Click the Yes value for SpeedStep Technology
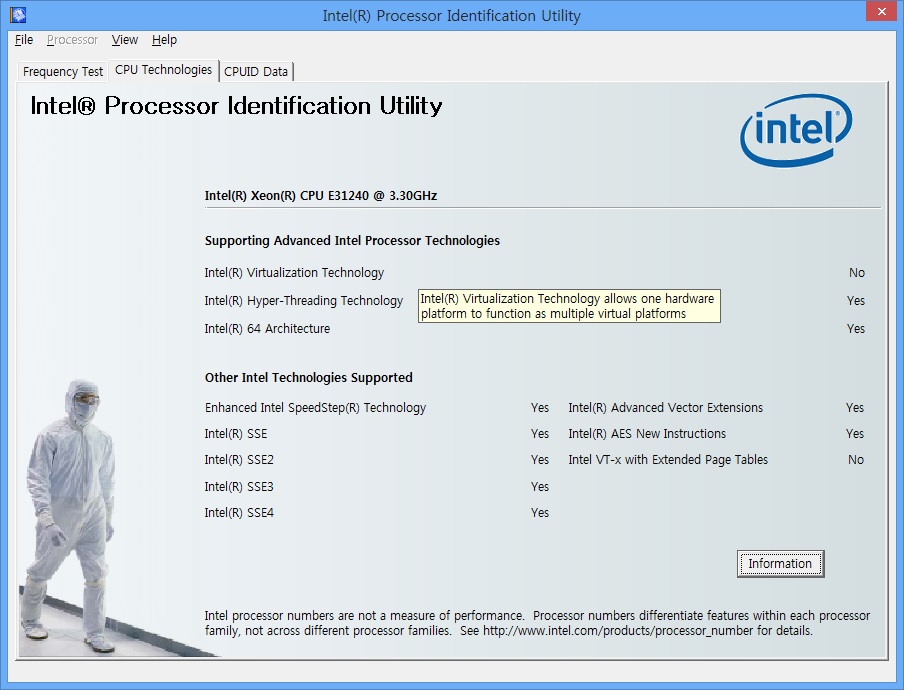The width and height of the screenshot is (904, 690). pos(540,408)
